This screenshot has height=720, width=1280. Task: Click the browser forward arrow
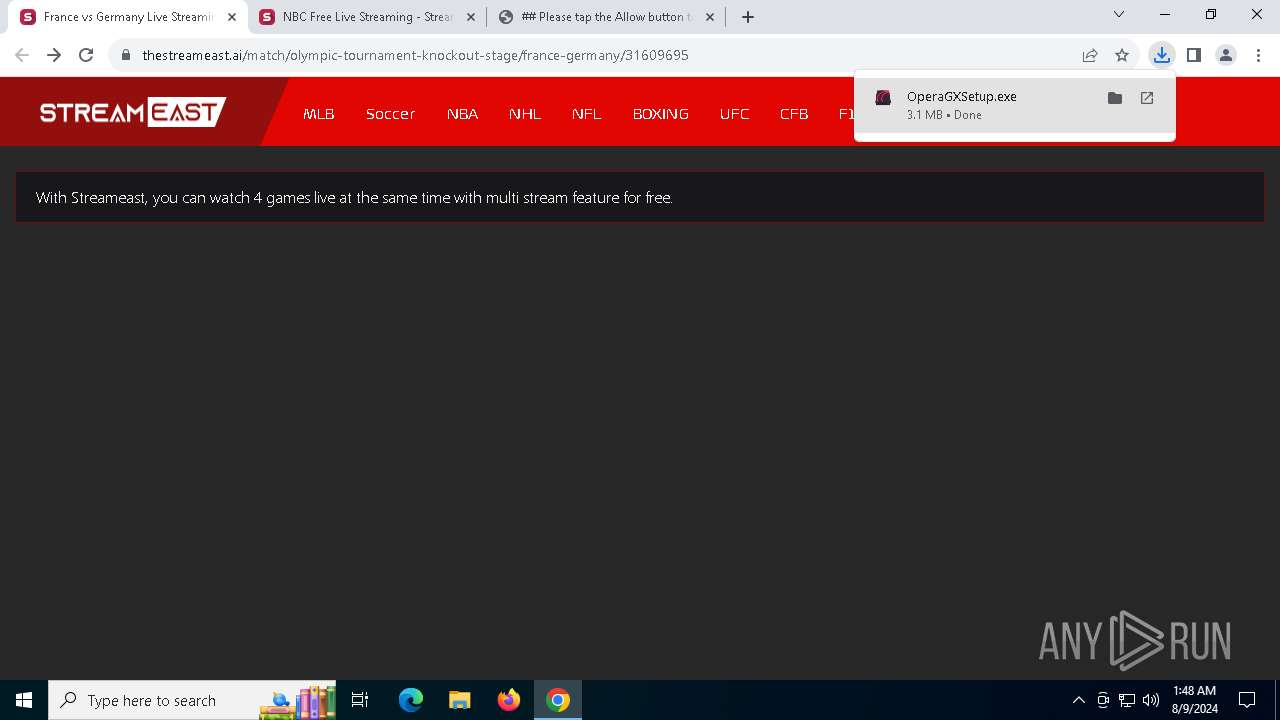click(x=54, y=55)
